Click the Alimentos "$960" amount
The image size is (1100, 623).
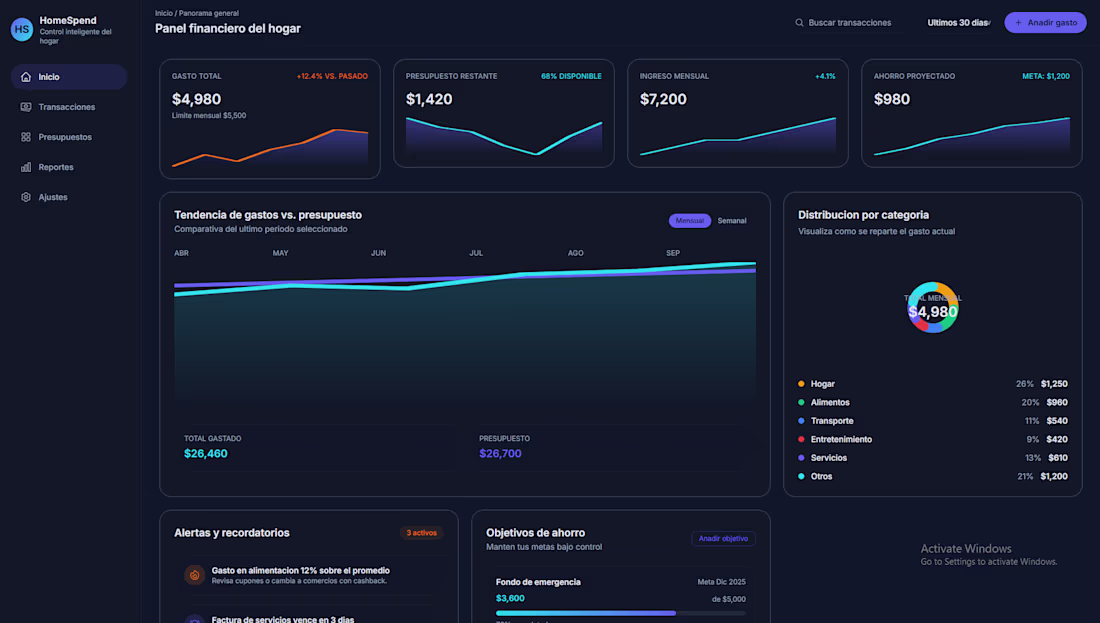pos(1057,403)
